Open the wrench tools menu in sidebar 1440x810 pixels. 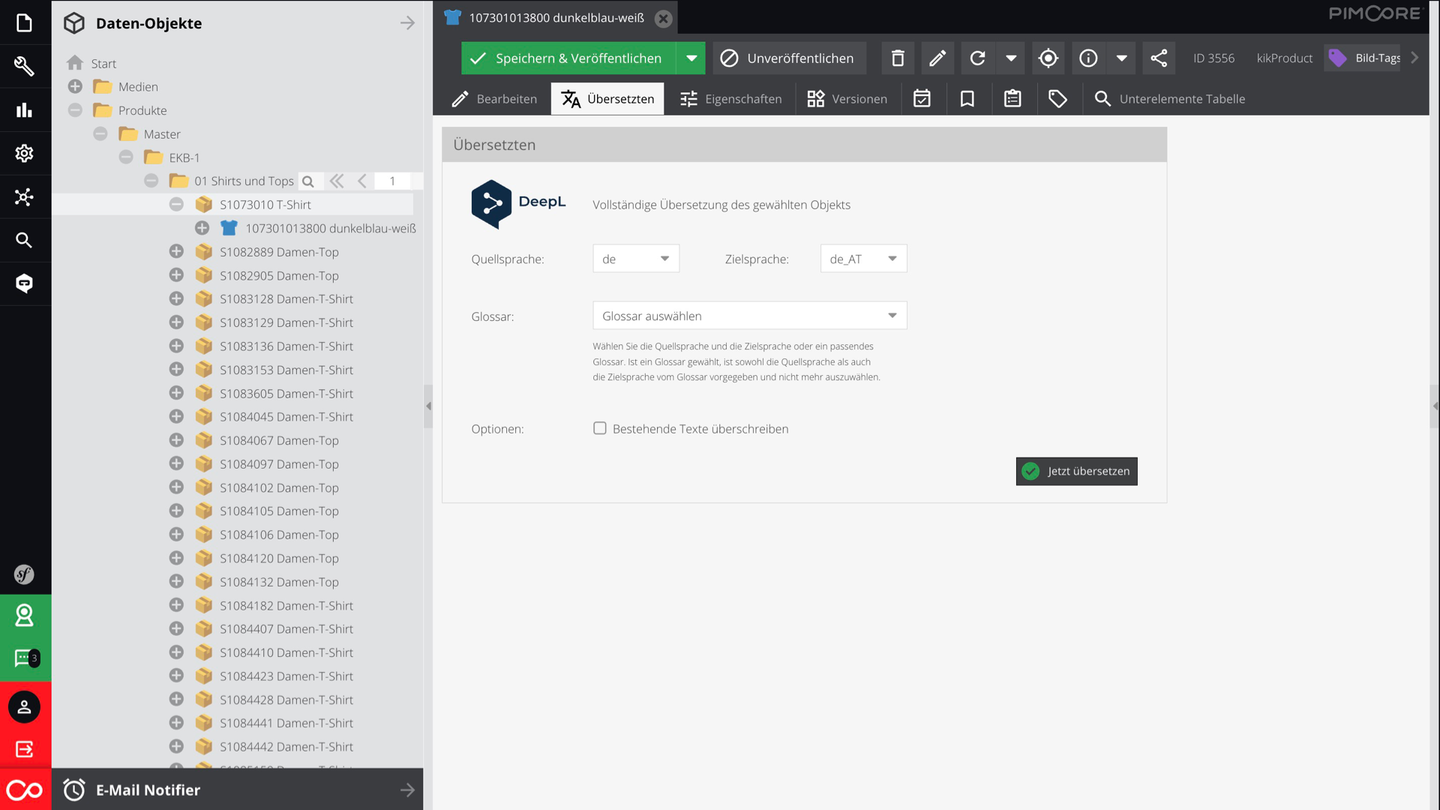click(x=24, y=67)
